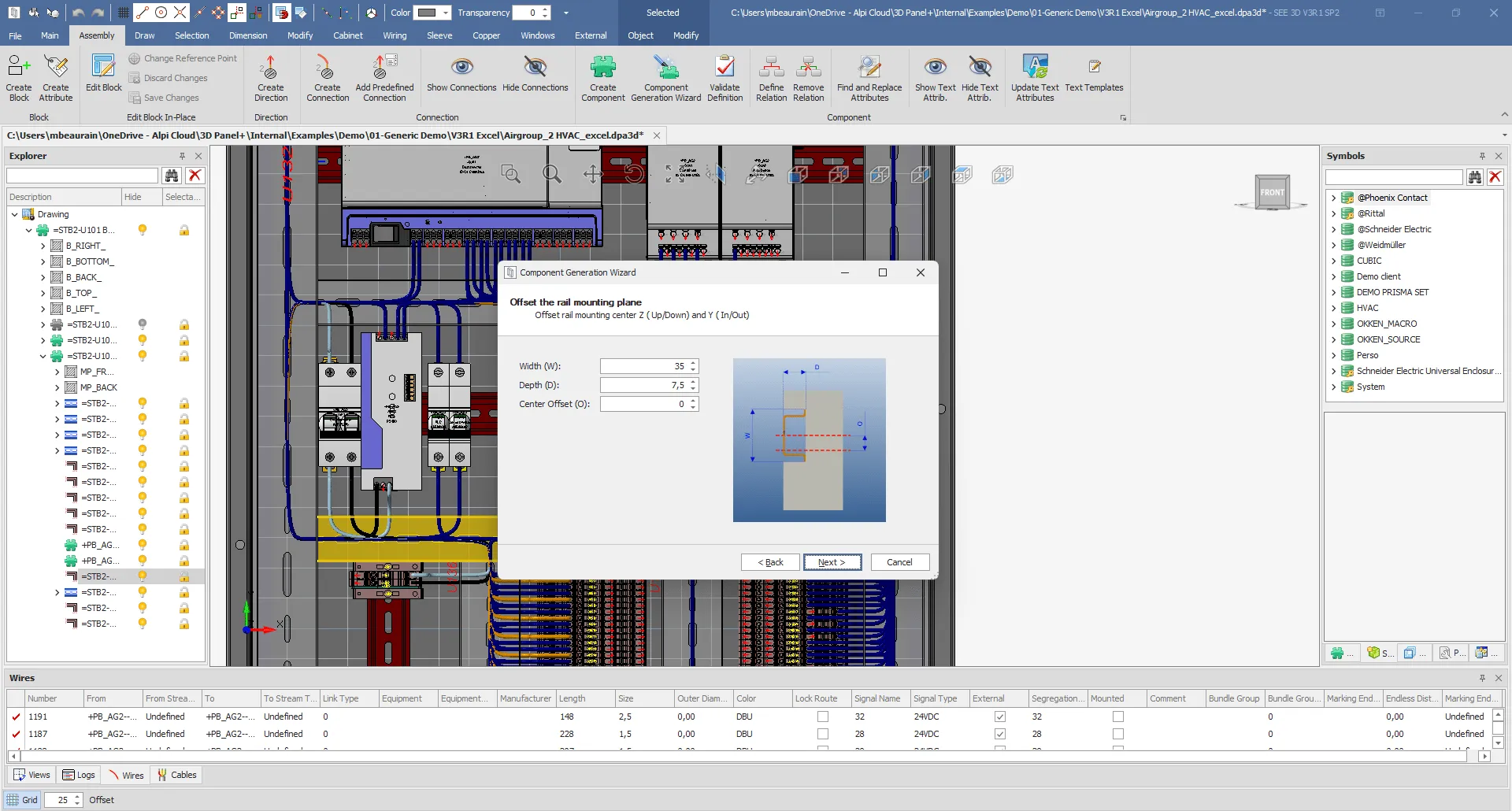1512x811 pixels.
Task: Expand the HVAC symbols library
Action: [1333, 308]
